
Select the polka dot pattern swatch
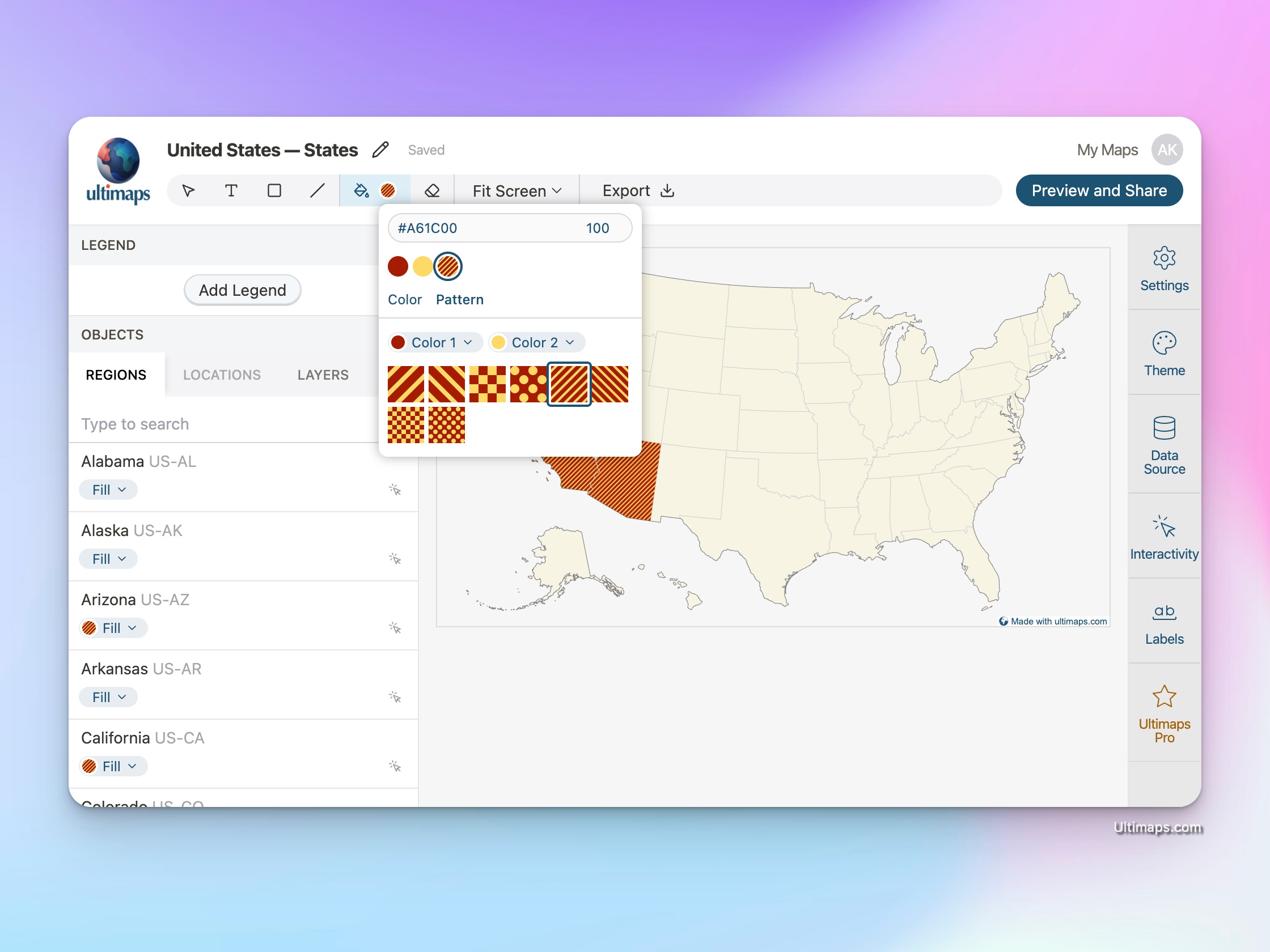pyautogui.click(x=528, y=384)
